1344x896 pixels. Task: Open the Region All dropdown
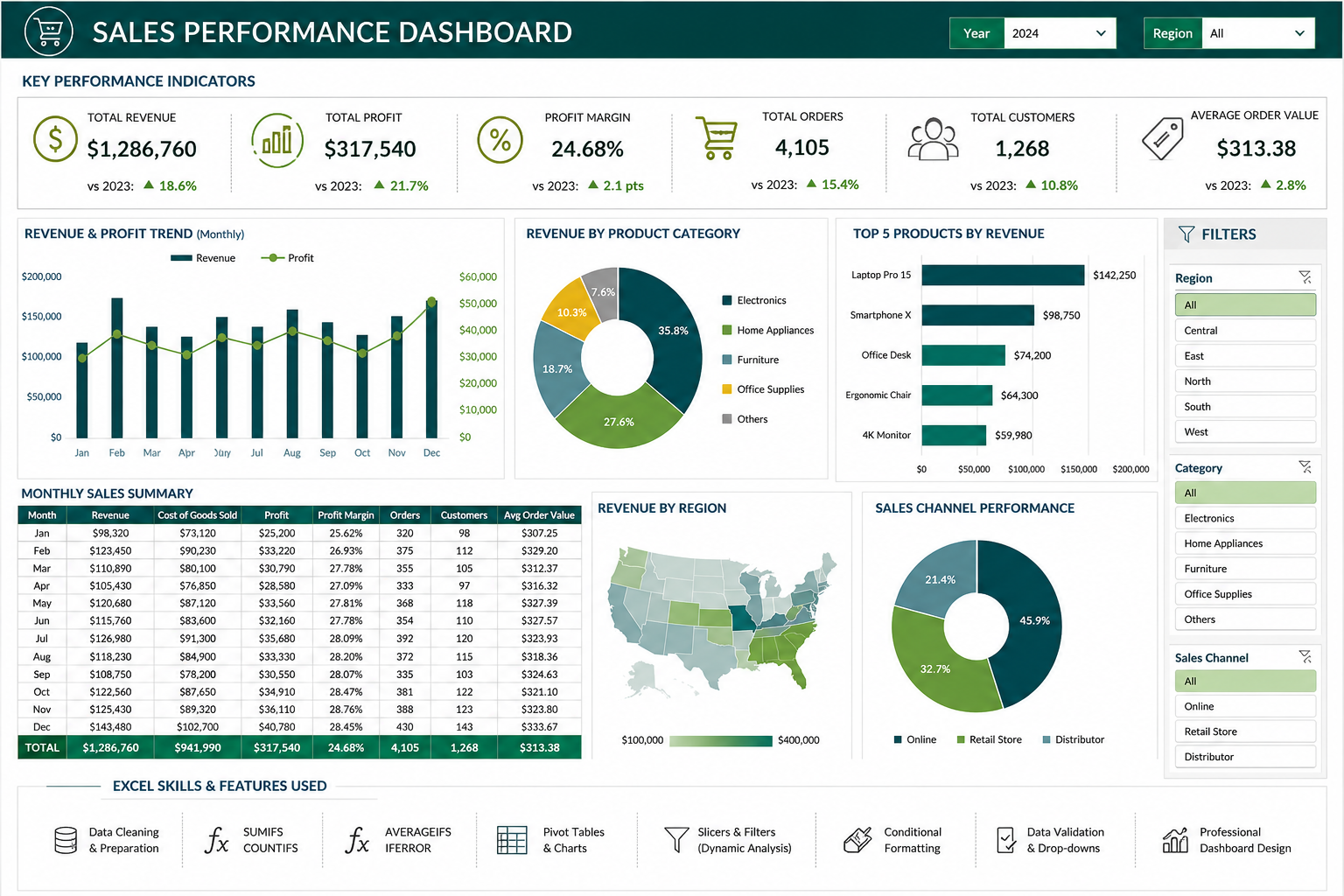click(x=1257, y=33)
